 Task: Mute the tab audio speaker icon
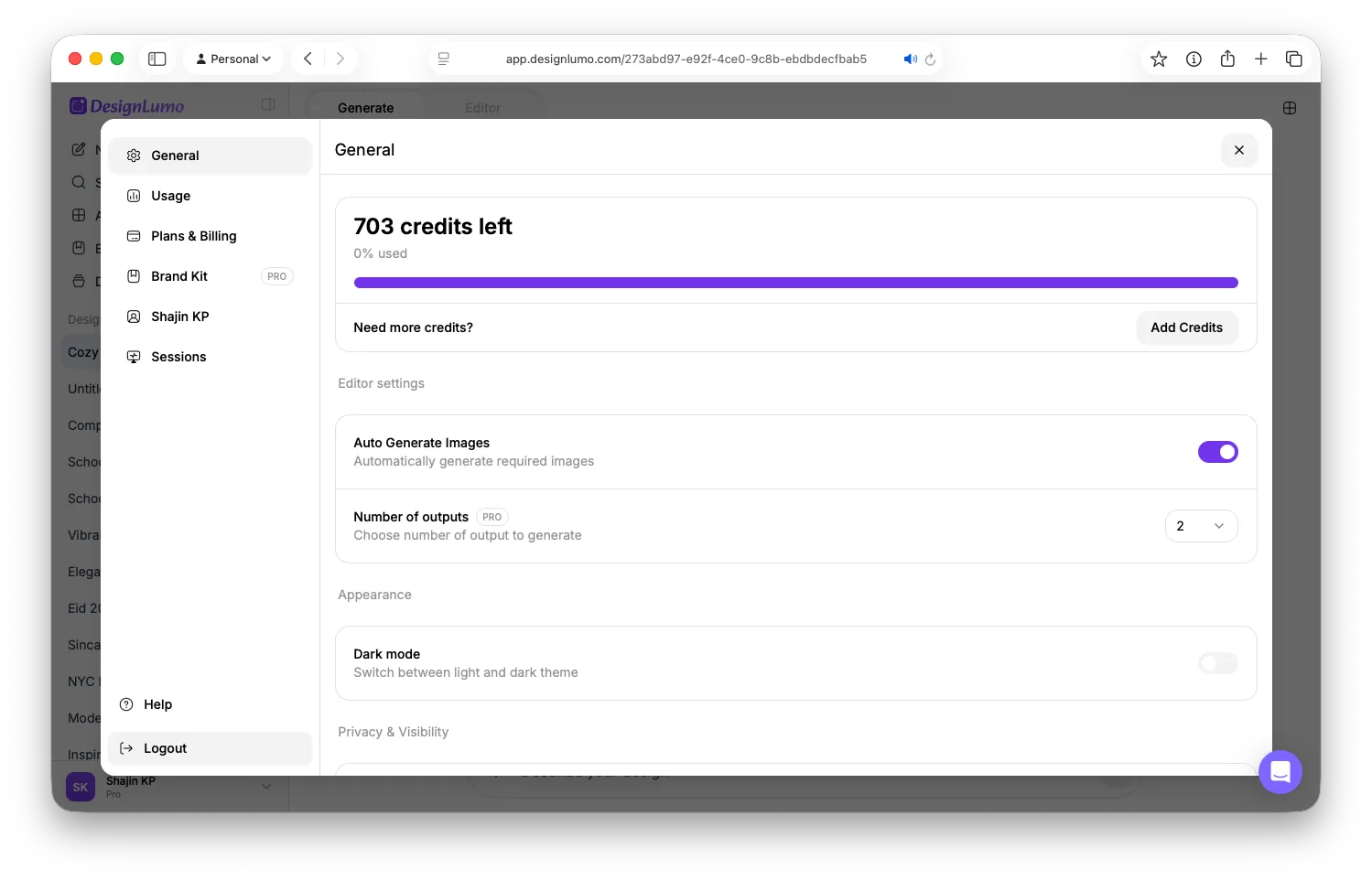(x=910, y=59)
